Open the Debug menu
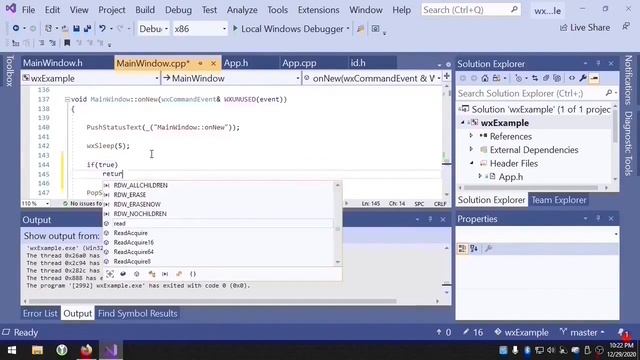This screenshot has width=640, height=360. point(178,10)
